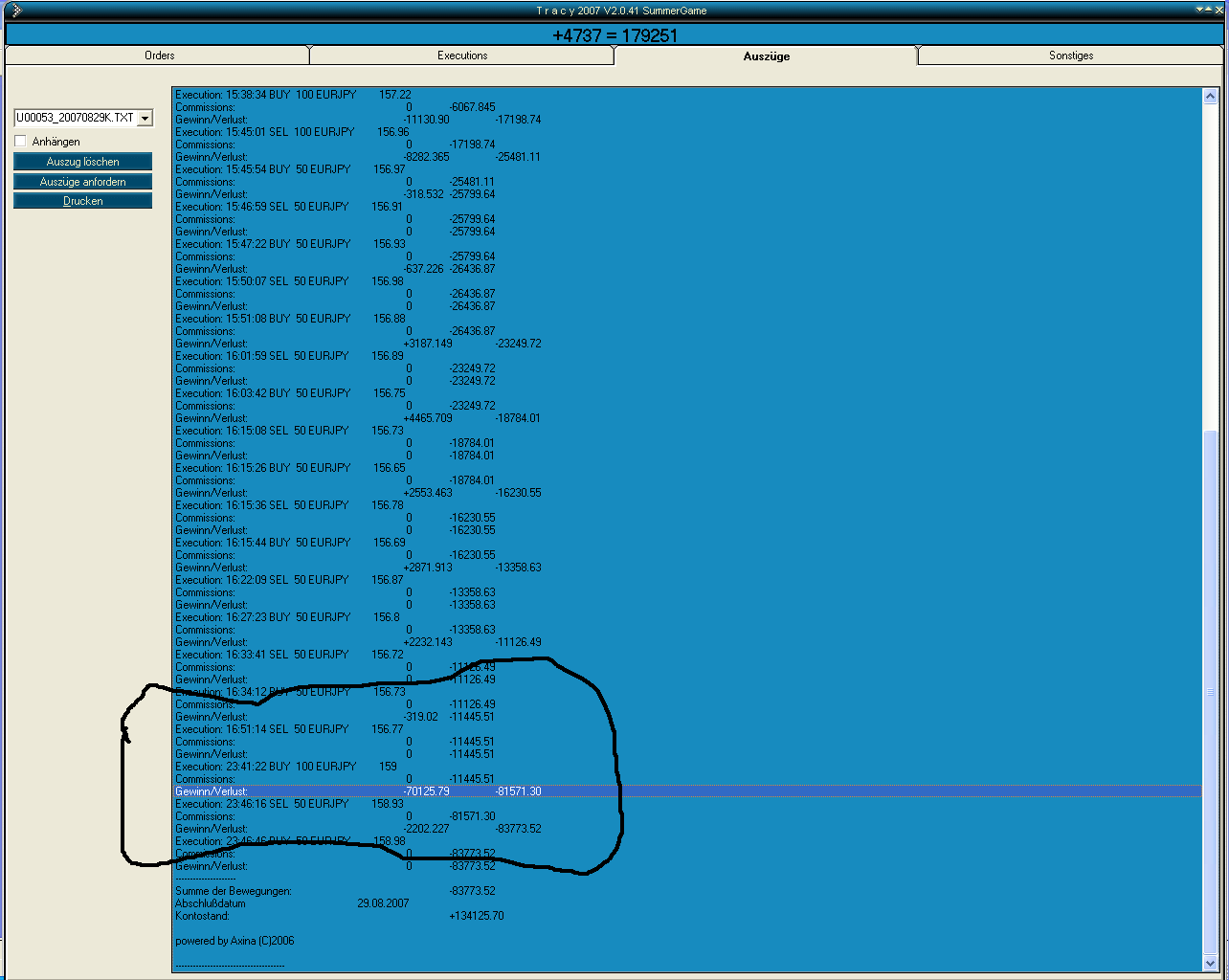Click the Auszüge anfordern button
The height and width of the screenshot is (980, 1229).
(83, 182)
